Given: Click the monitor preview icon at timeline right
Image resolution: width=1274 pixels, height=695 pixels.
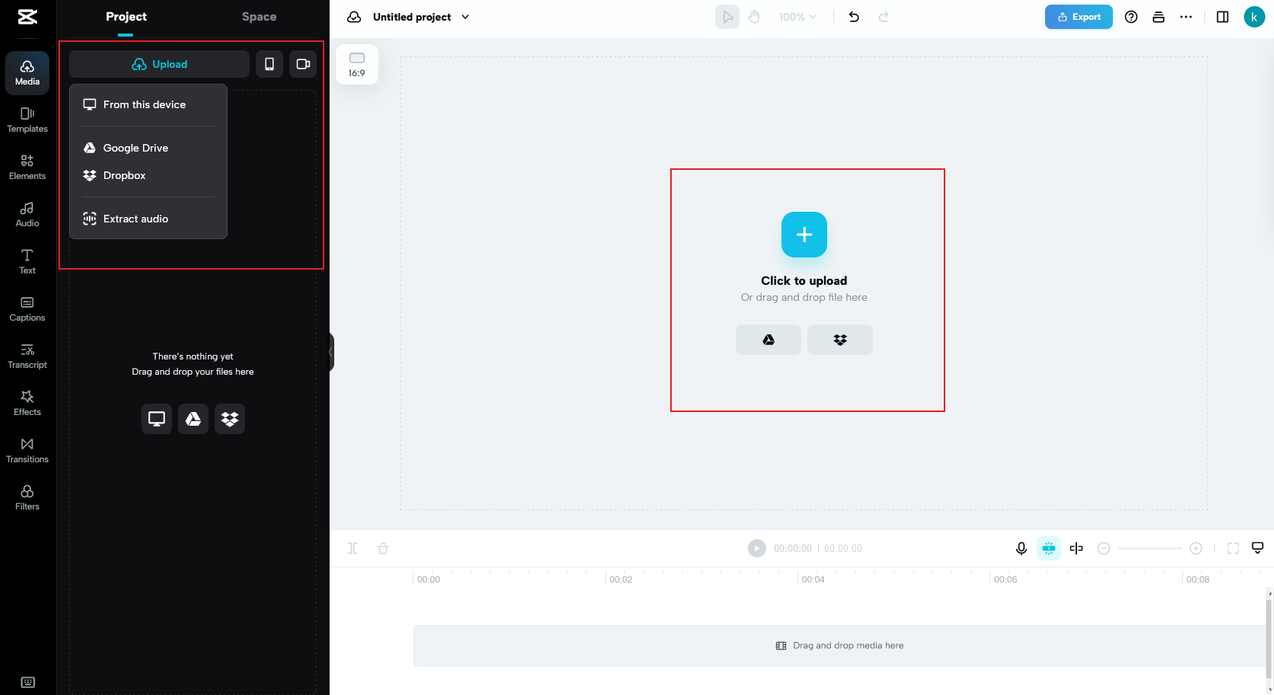Looking at the screenshot, I should [x=1258, y=548].
